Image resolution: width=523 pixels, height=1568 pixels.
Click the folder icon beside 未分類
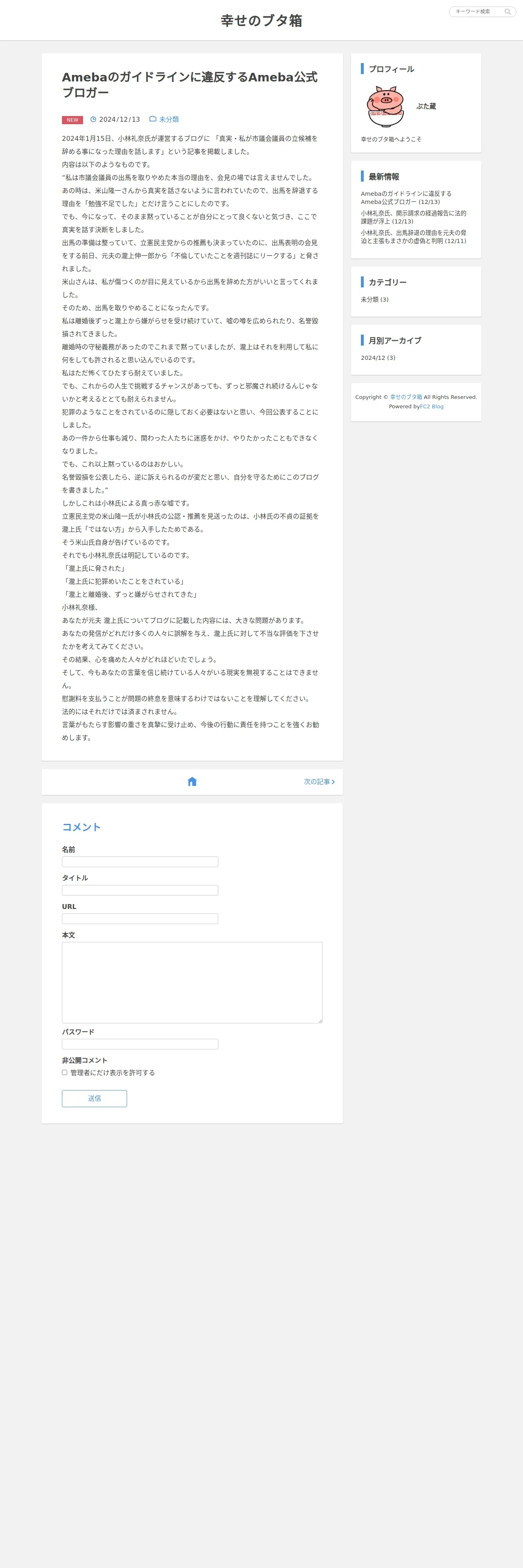click(153, 119)
